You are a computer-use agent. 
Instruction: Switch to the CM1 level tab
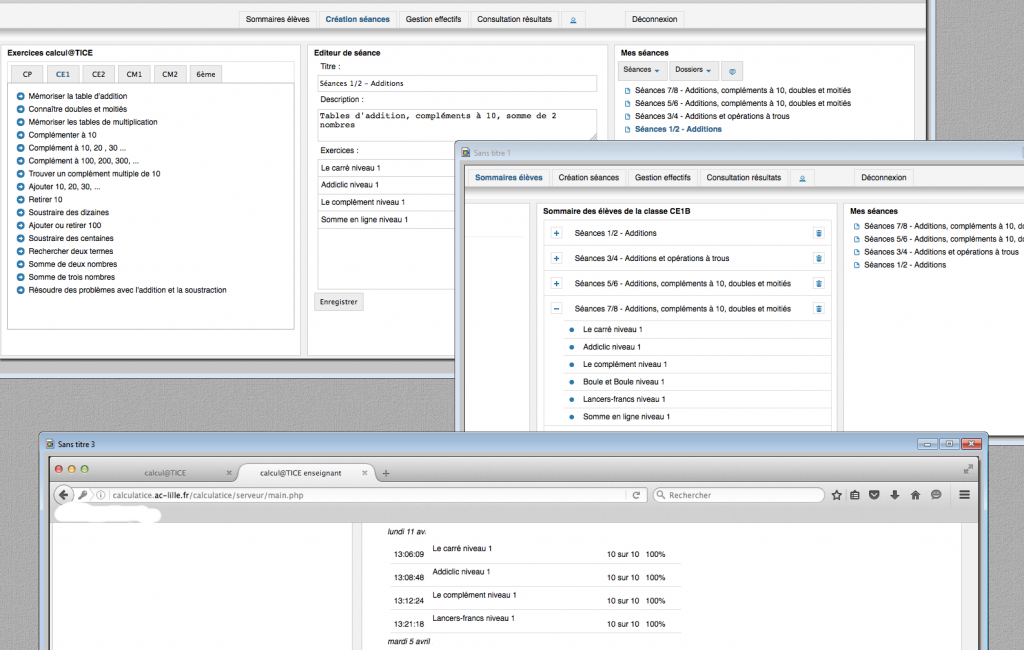click(133, 74)
